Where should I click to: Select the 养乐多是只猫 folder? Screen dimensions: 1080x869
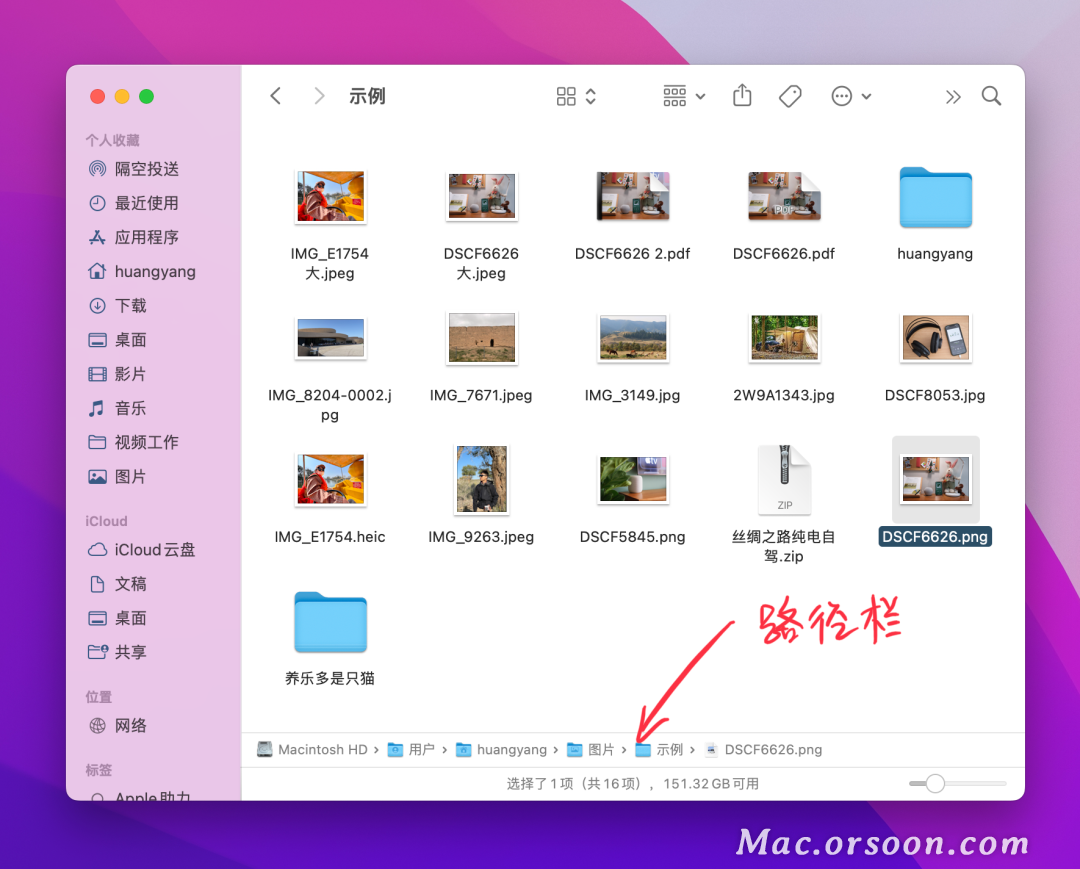[330, 622]
